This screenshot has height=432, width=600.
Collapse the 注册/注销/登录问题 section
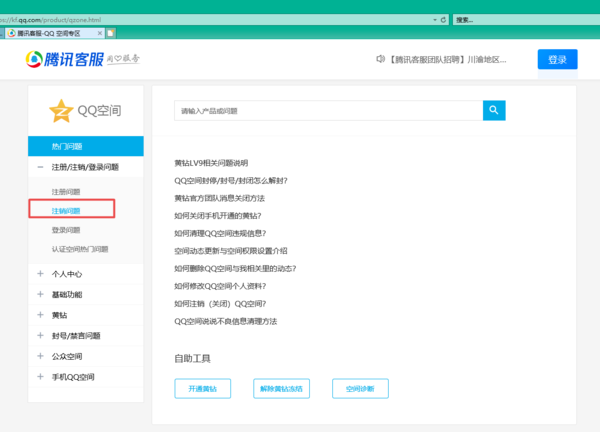coord(40,168)
